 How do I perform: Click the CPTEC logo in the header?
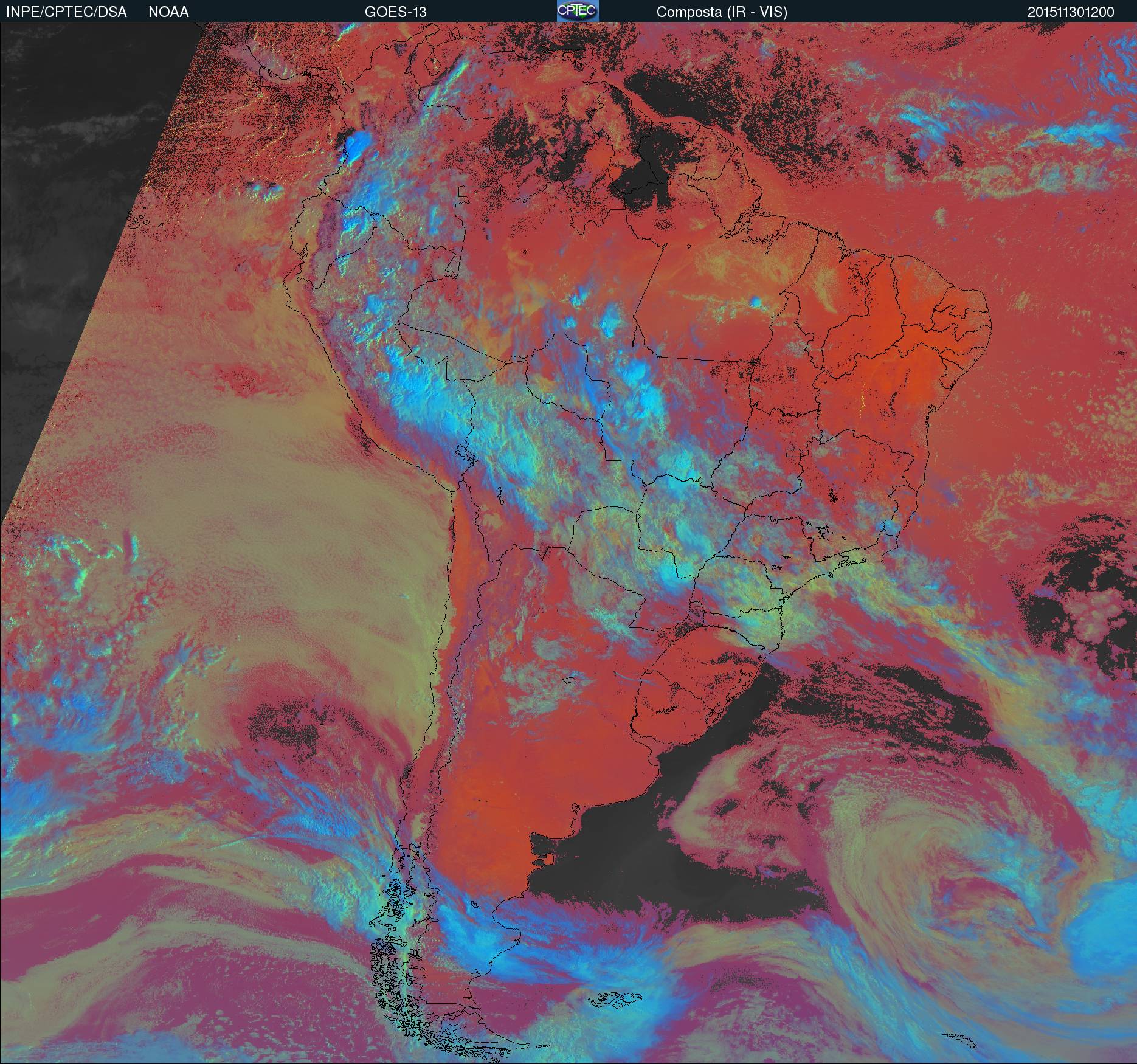pyautogui.click(x=577, y=11)
